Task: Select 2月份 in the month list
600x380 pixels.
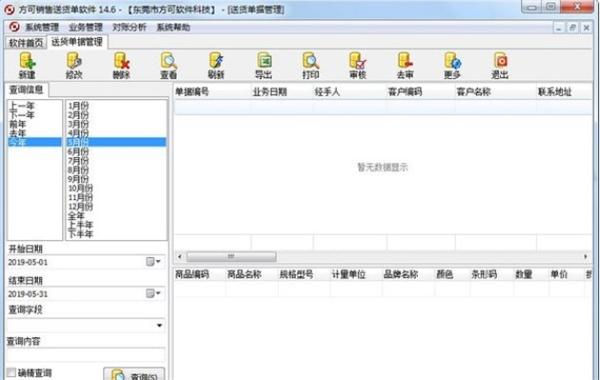Action: click(117, 115)
